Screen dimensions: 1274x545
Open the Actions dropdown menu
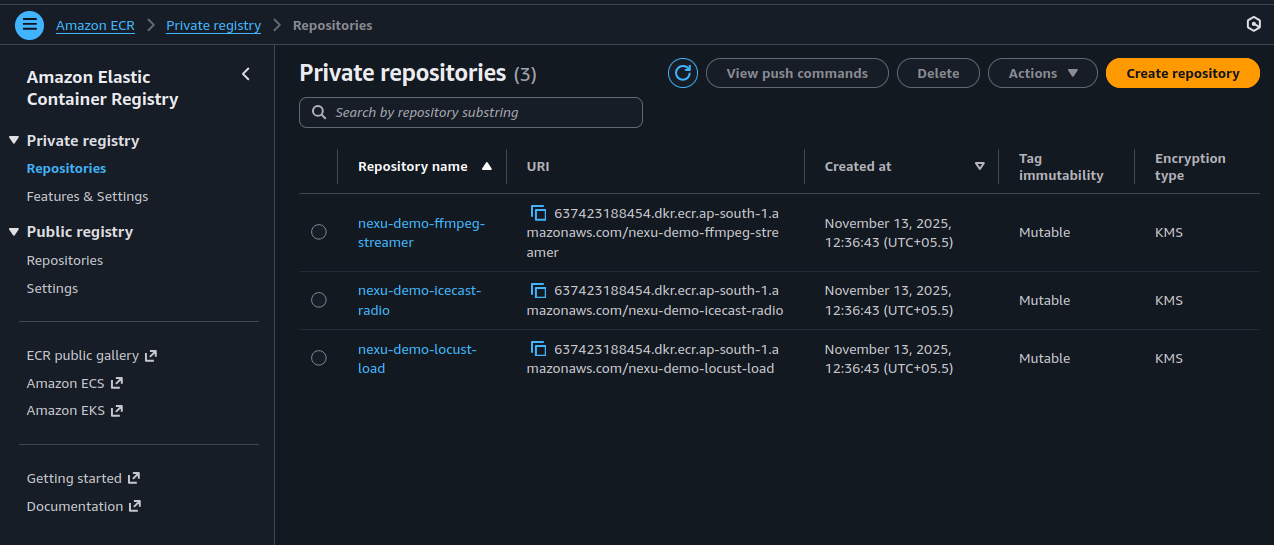1043,73
